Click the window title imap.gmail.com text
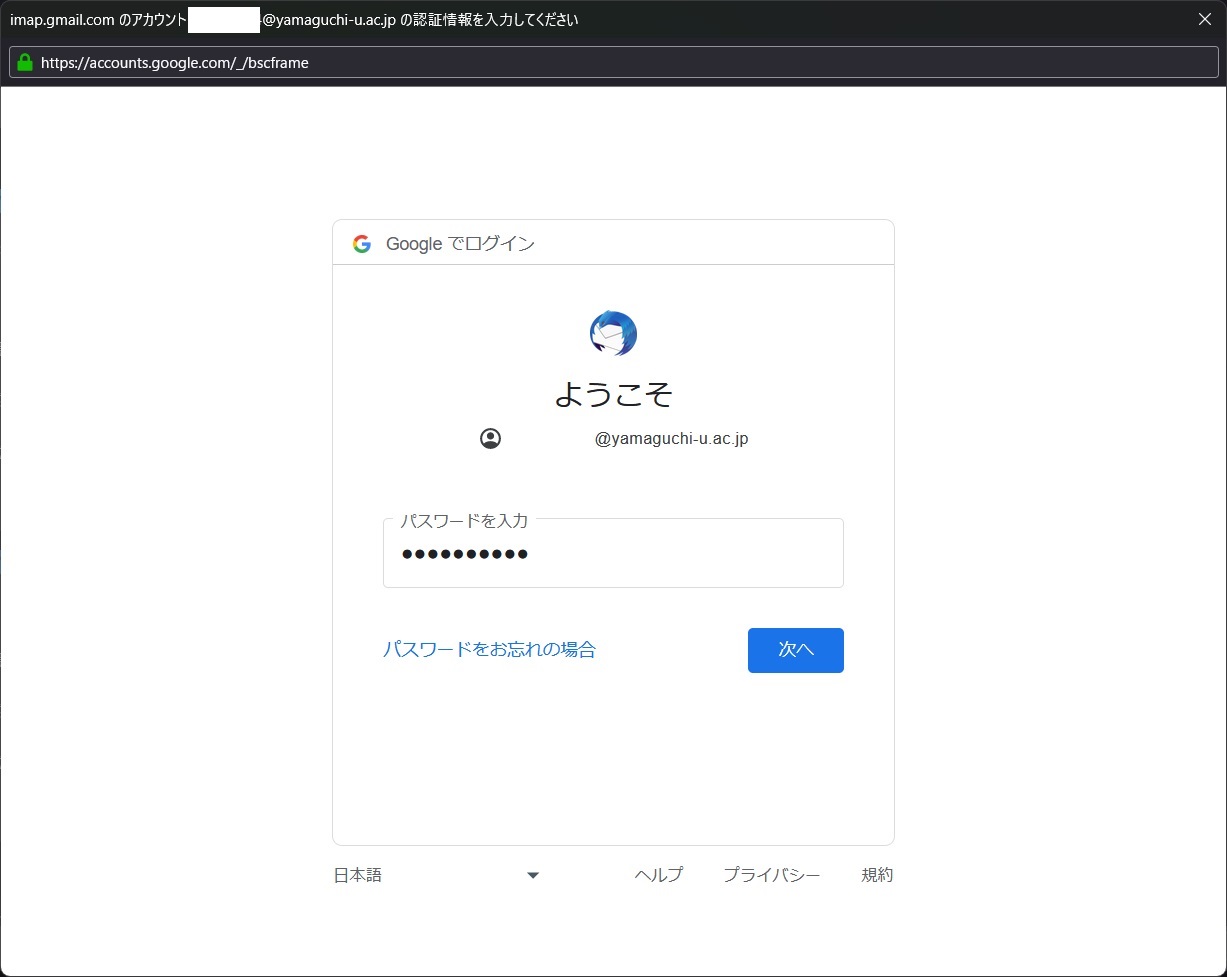Screen dimensions: 1227x977 (294, 19)
